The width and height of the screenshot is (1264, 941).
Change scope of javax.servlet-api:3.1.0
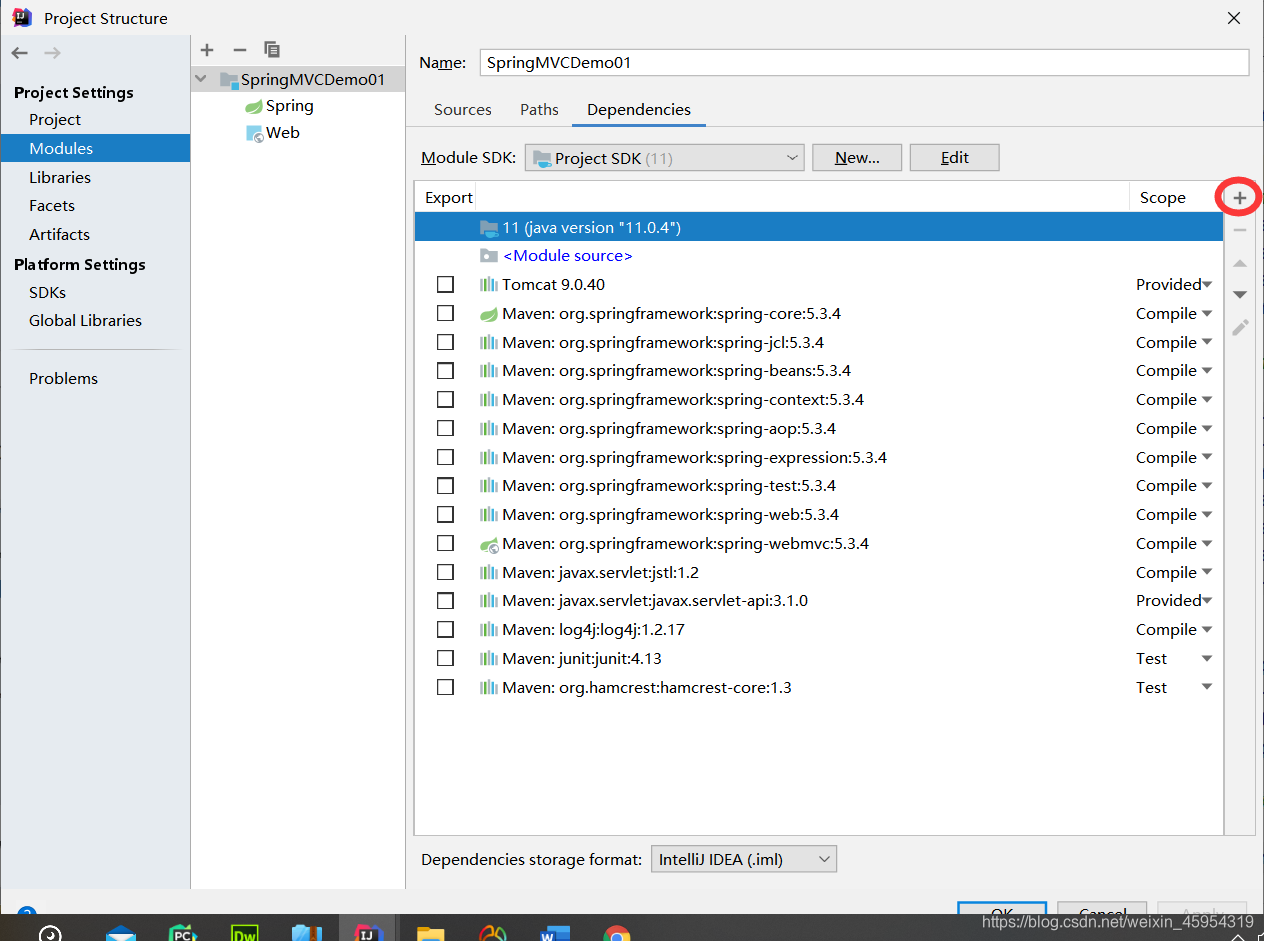tap(1174, 601)
